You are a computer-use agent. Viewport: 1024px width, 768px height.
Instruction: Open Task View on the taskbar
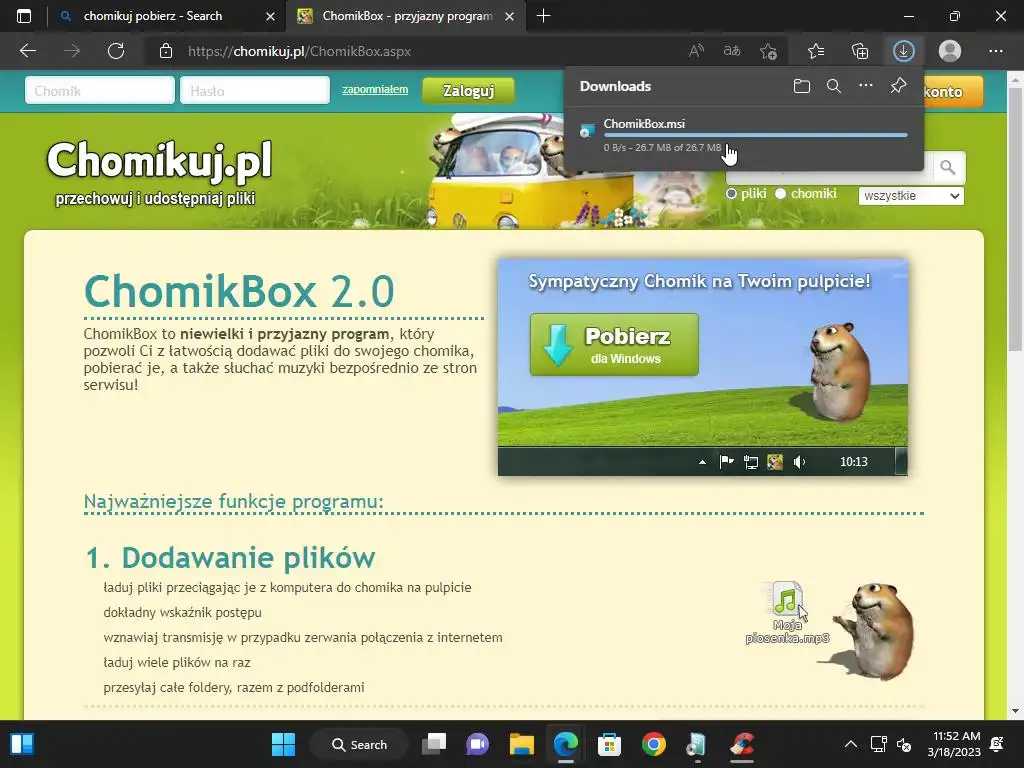(x=434, y=744)
